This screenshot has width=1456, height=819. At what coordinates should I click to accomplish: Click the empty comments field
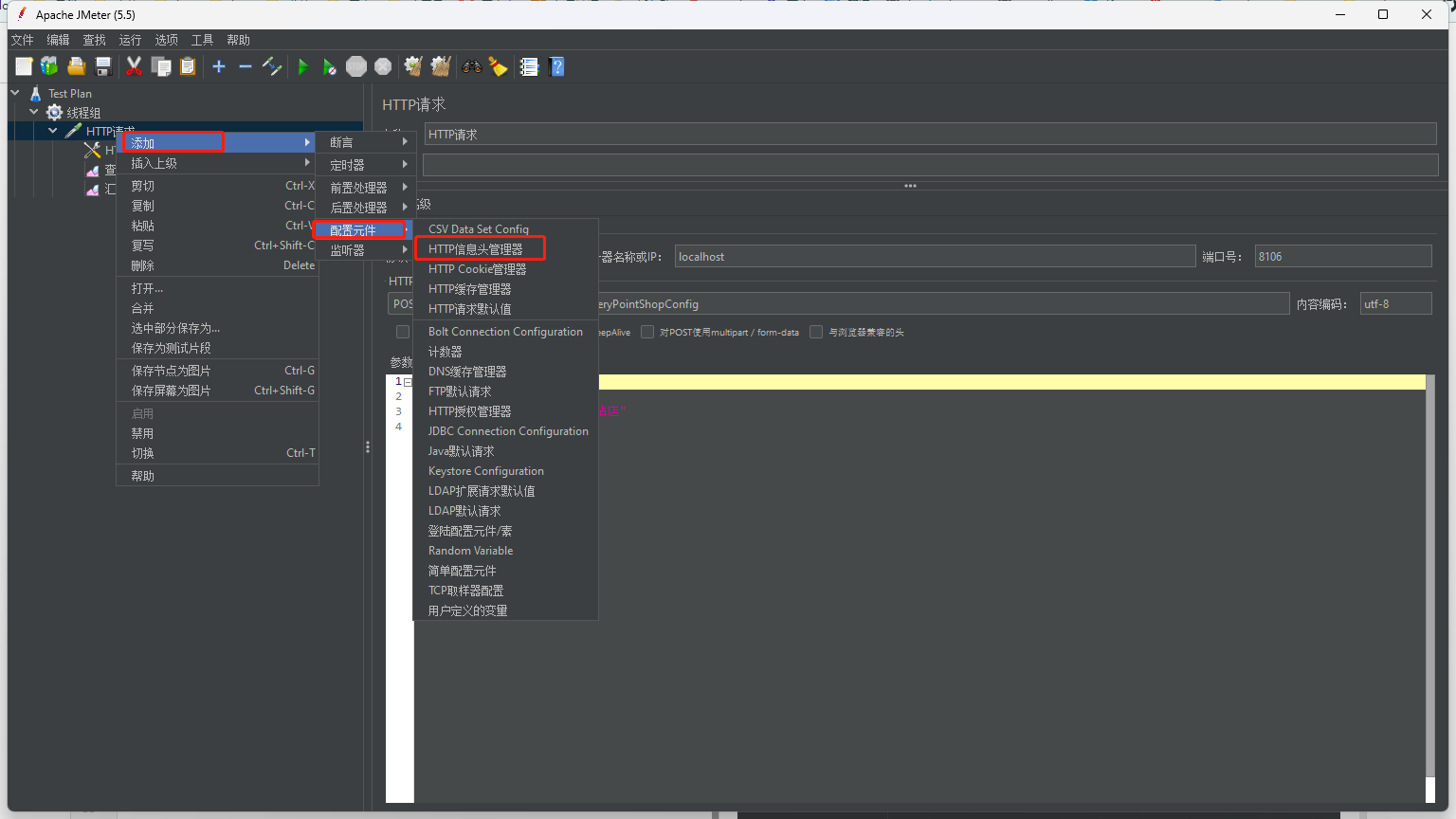tap(930, 166)
